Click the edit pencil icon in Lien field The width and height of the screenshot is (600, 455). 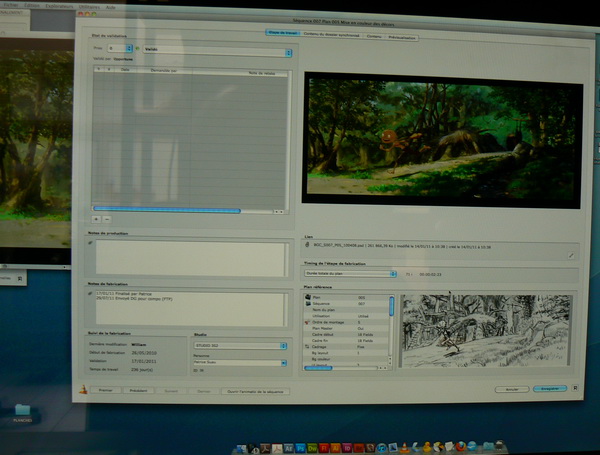571,255
